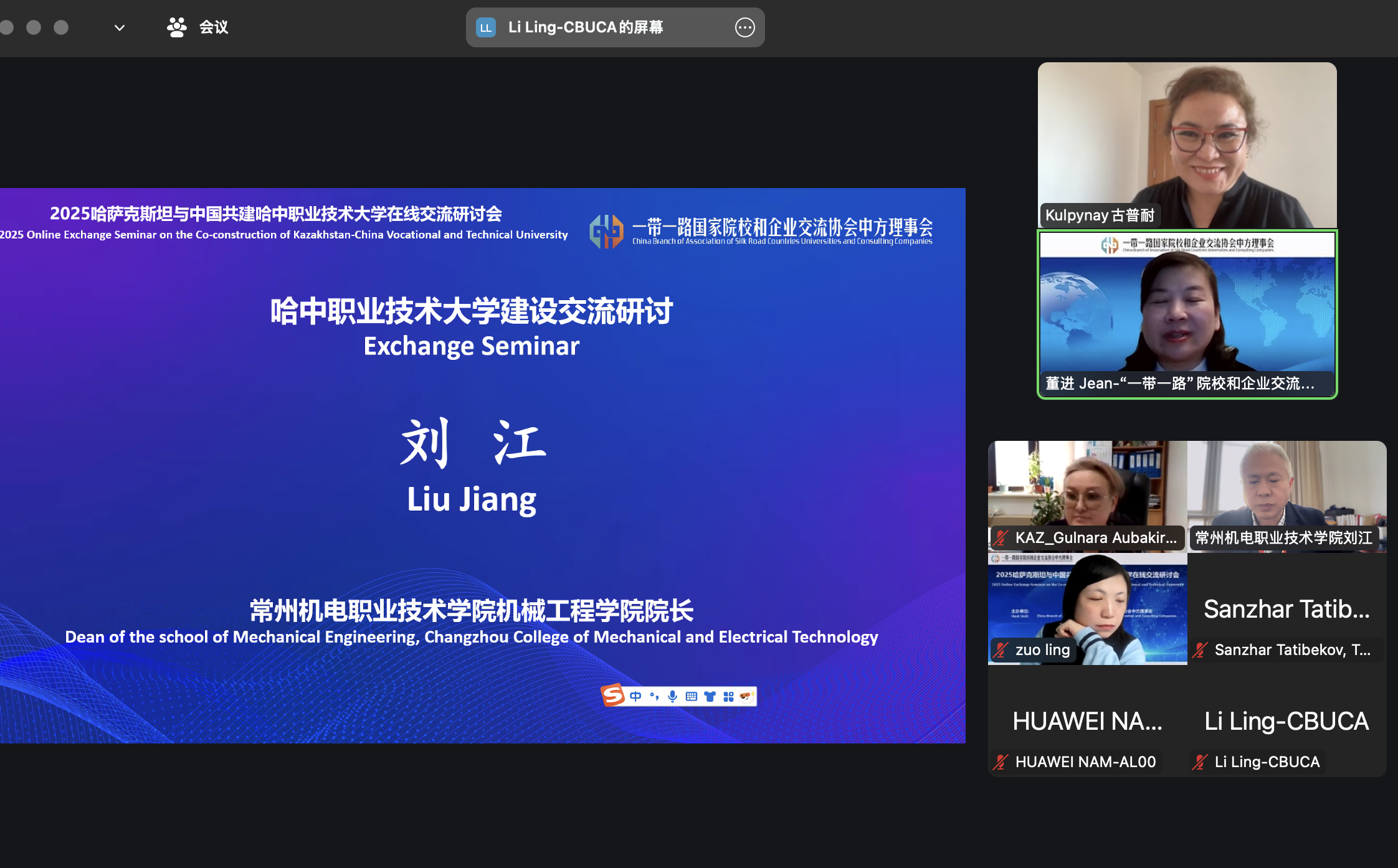The width and height of the screenshot is (1398, 868).
Task: Open more options for shared screen
Action: point(744,27)
